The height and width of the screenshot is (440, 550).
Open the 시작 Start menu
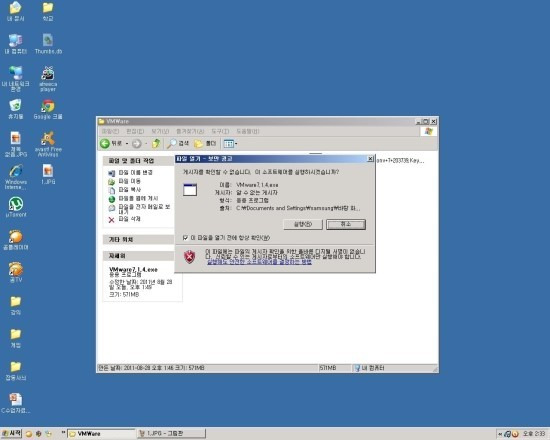pos(12,434)
